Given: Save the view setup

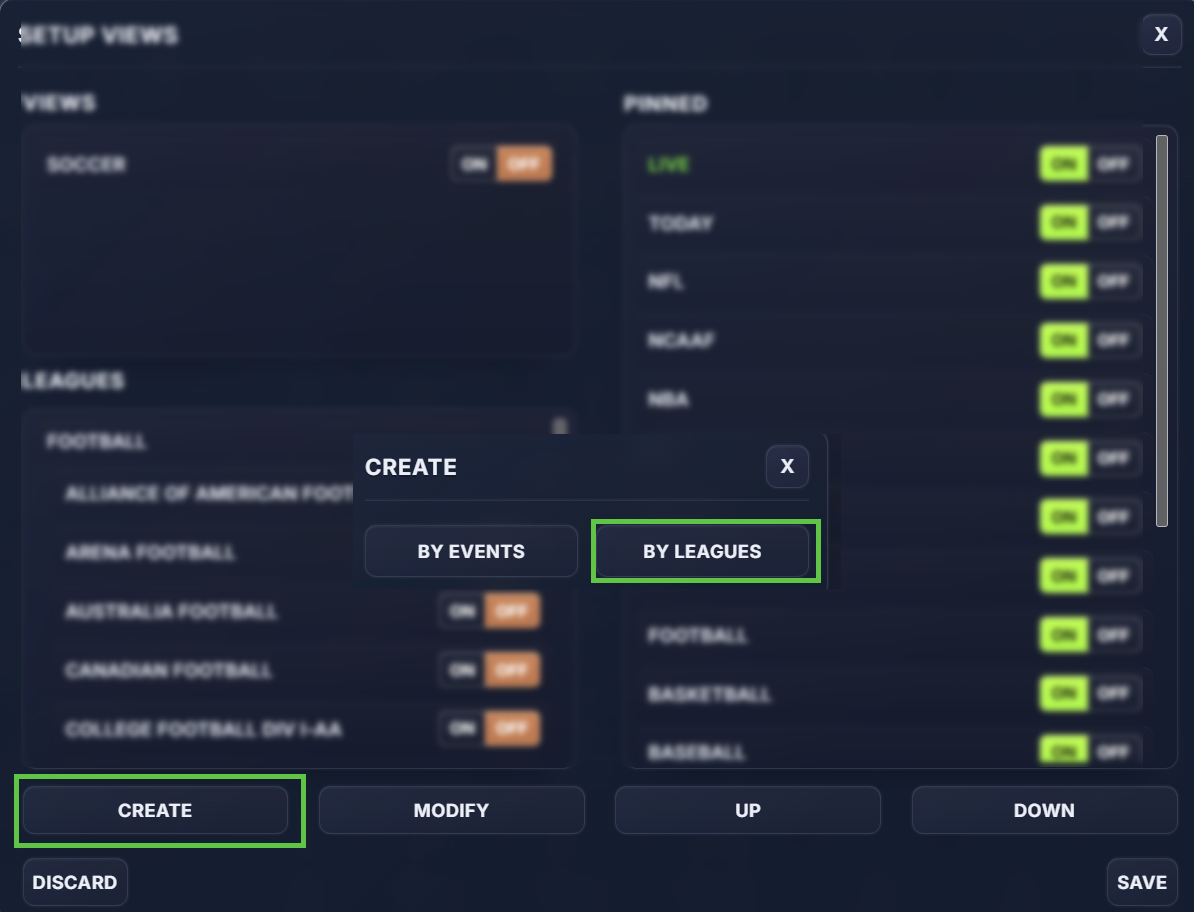Looking at the screenshot, I should pyautogui.click(x=1141, y=882).
